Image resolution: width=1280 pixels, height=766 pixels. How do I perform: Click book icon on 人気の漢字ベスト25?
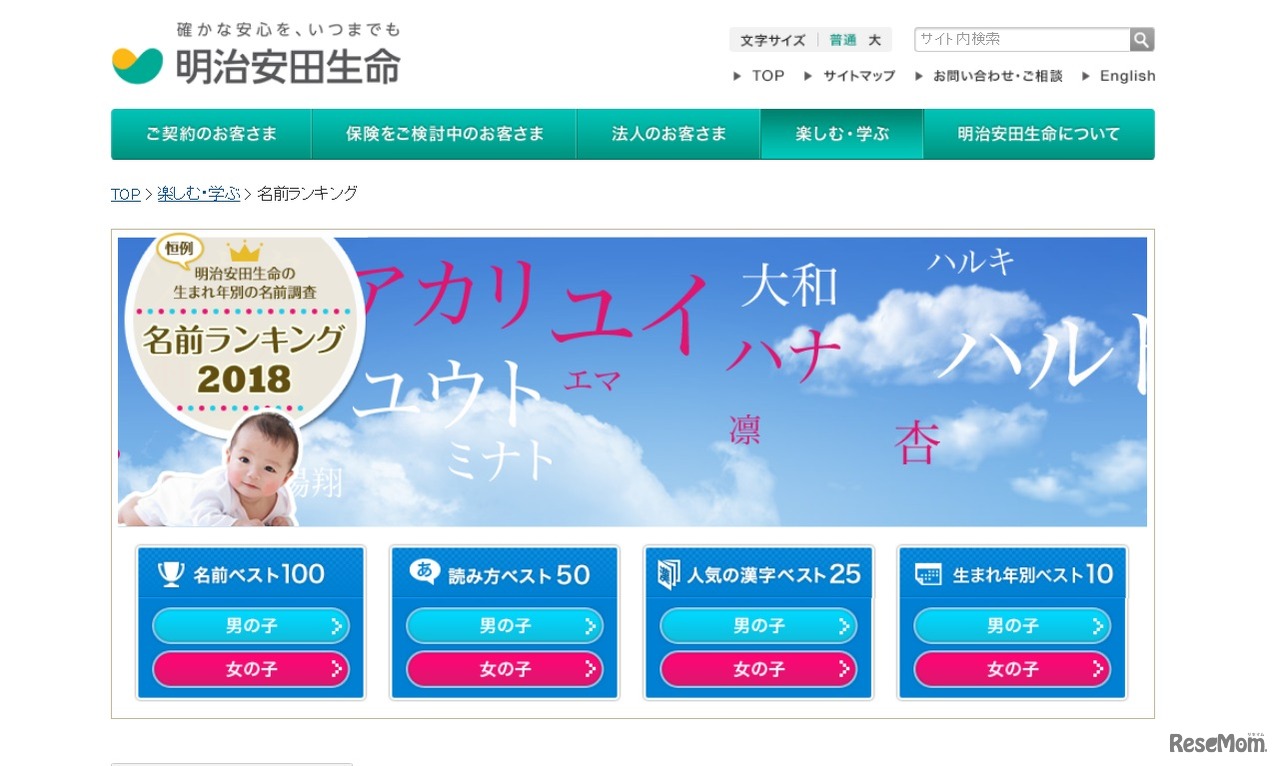668,574
